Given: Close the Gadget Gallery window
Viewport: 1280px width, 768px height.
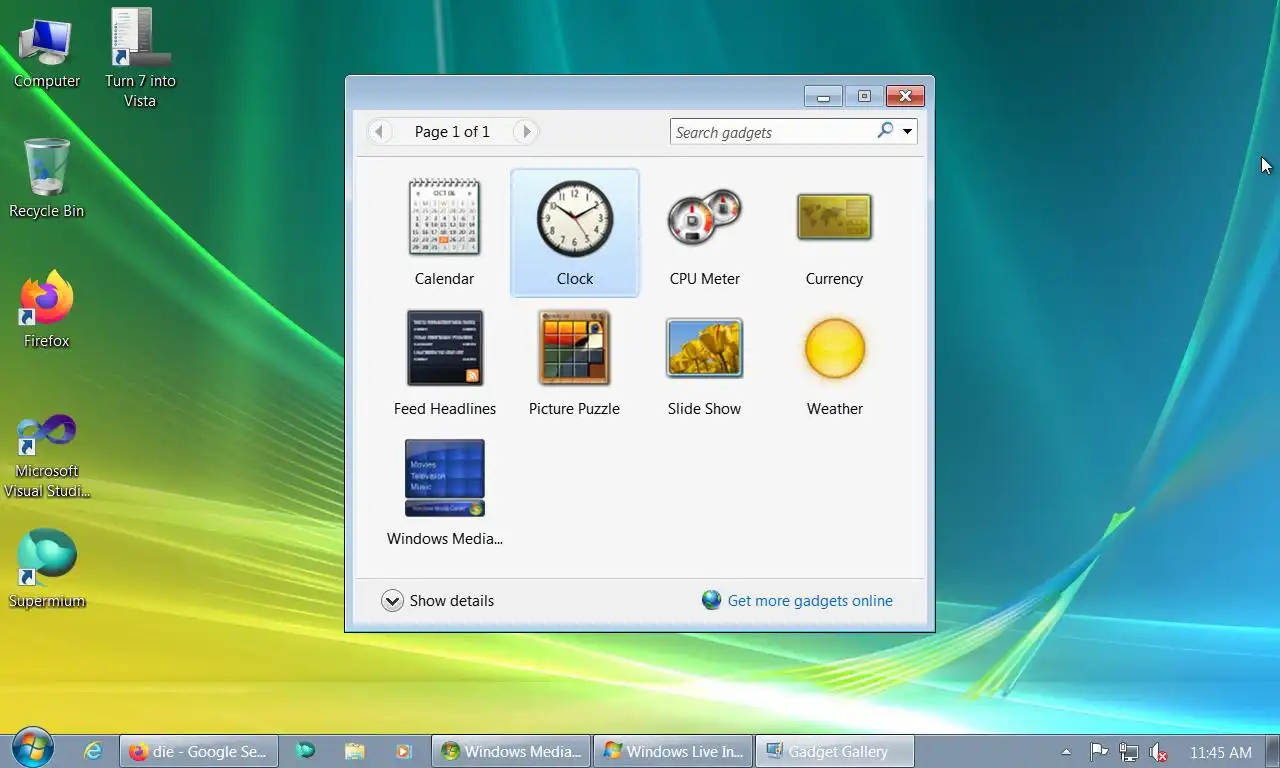Looking at the screenshot, I should pos(905,96).
